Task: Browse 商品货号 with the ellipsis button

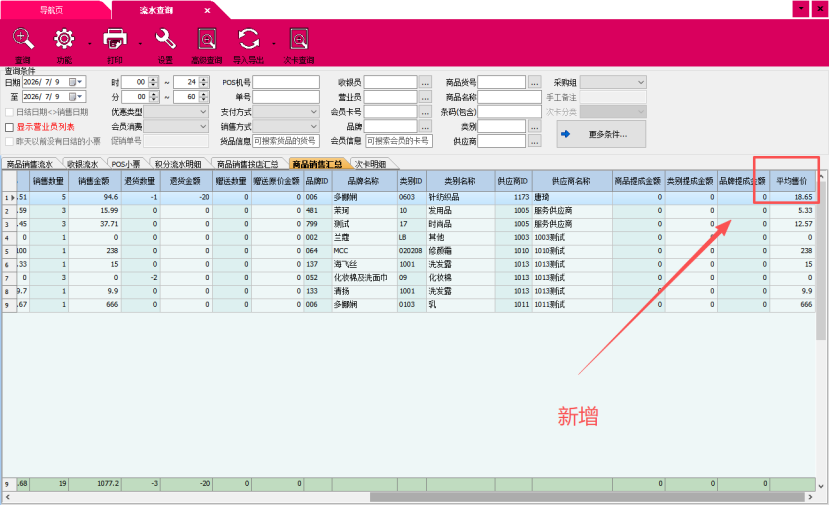Action: click(535, 82)
